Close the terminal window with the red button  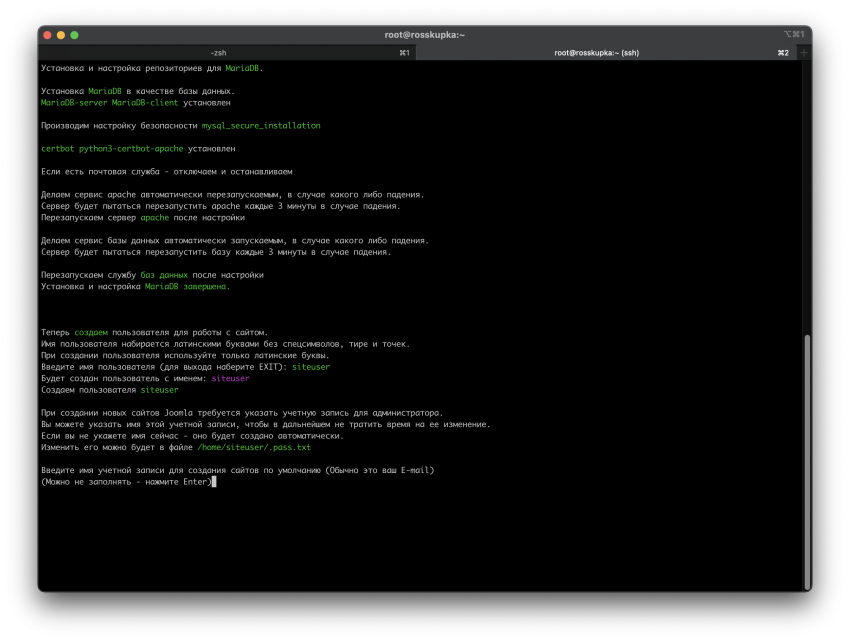click(x=47, y=35)
